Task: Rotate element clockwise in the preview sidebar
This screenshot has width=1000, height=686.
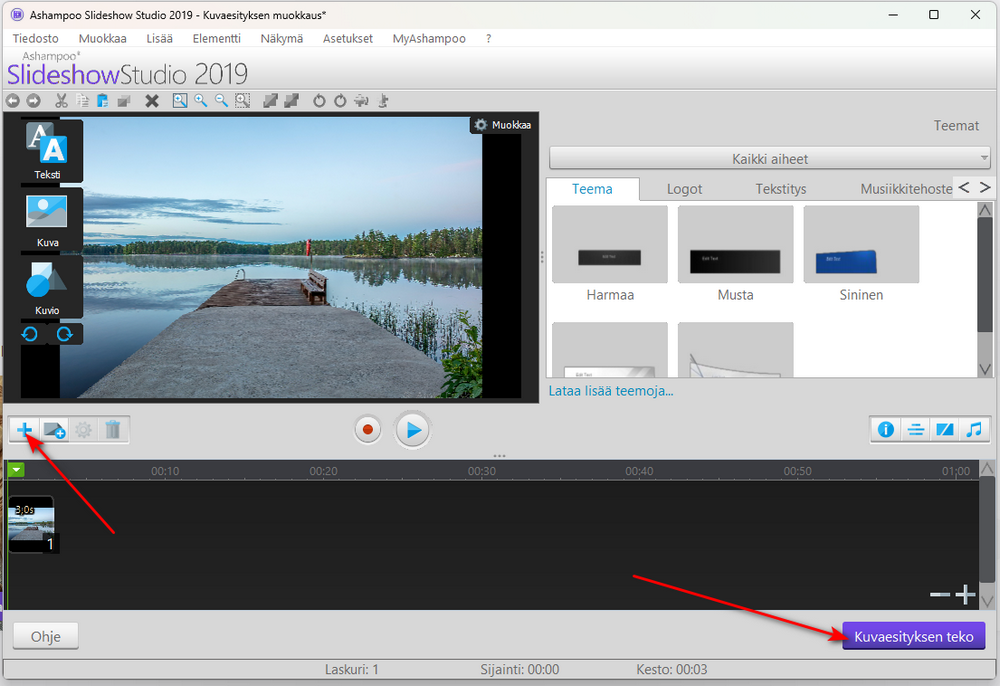Action: 64,334
